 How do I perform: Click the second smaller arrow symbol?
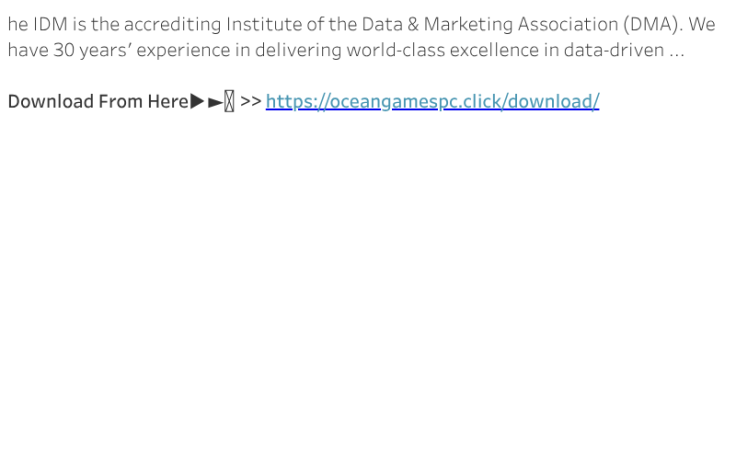coord(215,102)
